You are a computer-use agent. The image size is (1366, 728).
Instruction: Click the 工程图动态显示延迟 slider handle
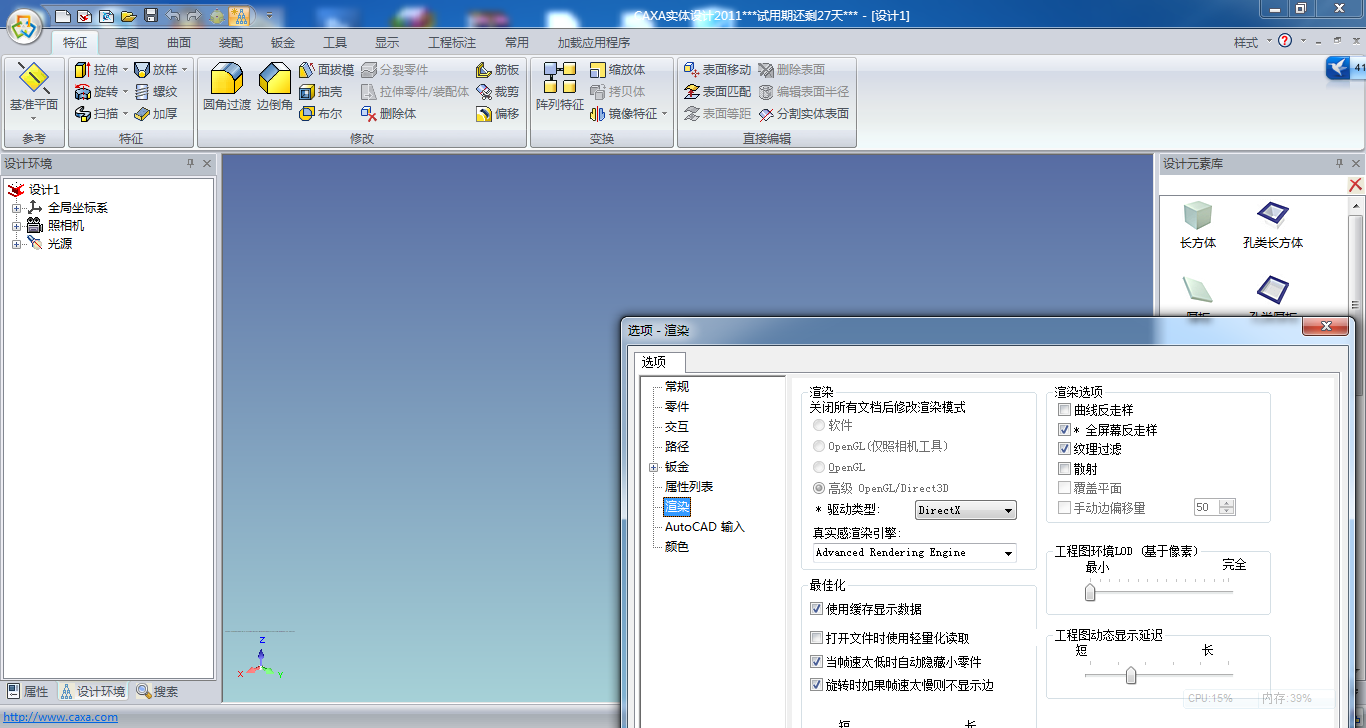1131,675
